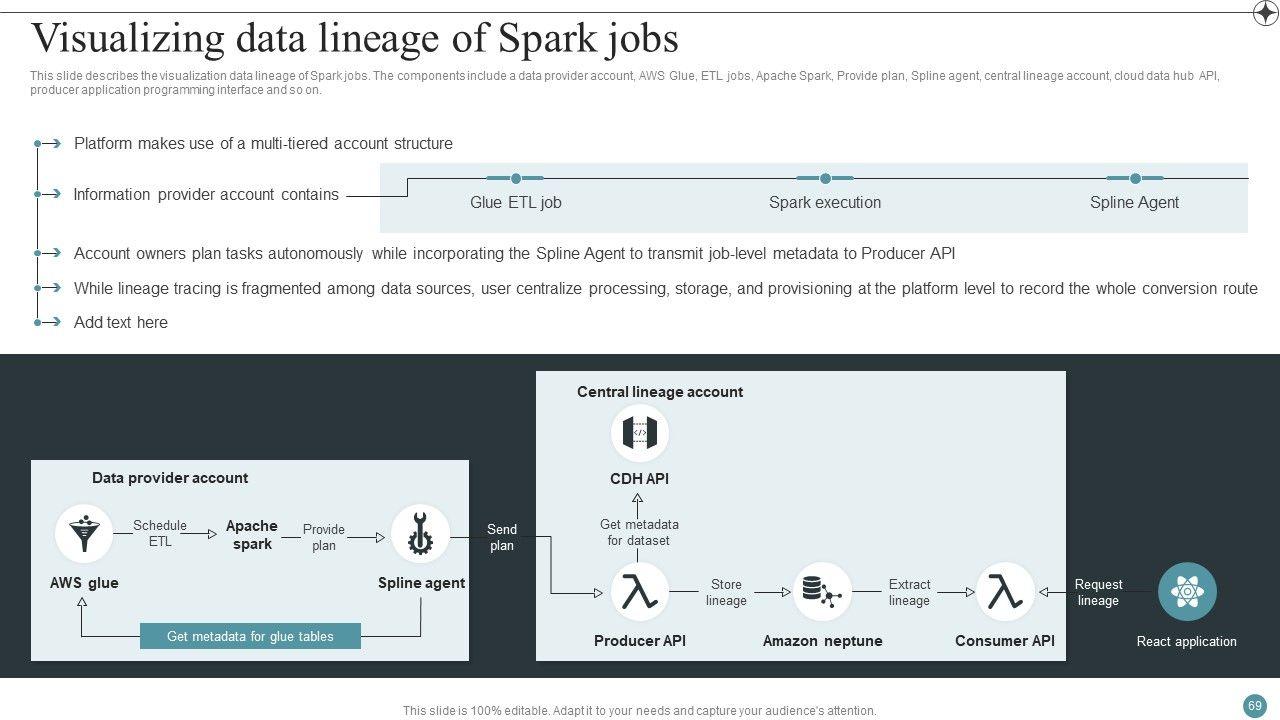Click the Add text here placeholder
This screenshot has width=1280, height=720.
121,322
